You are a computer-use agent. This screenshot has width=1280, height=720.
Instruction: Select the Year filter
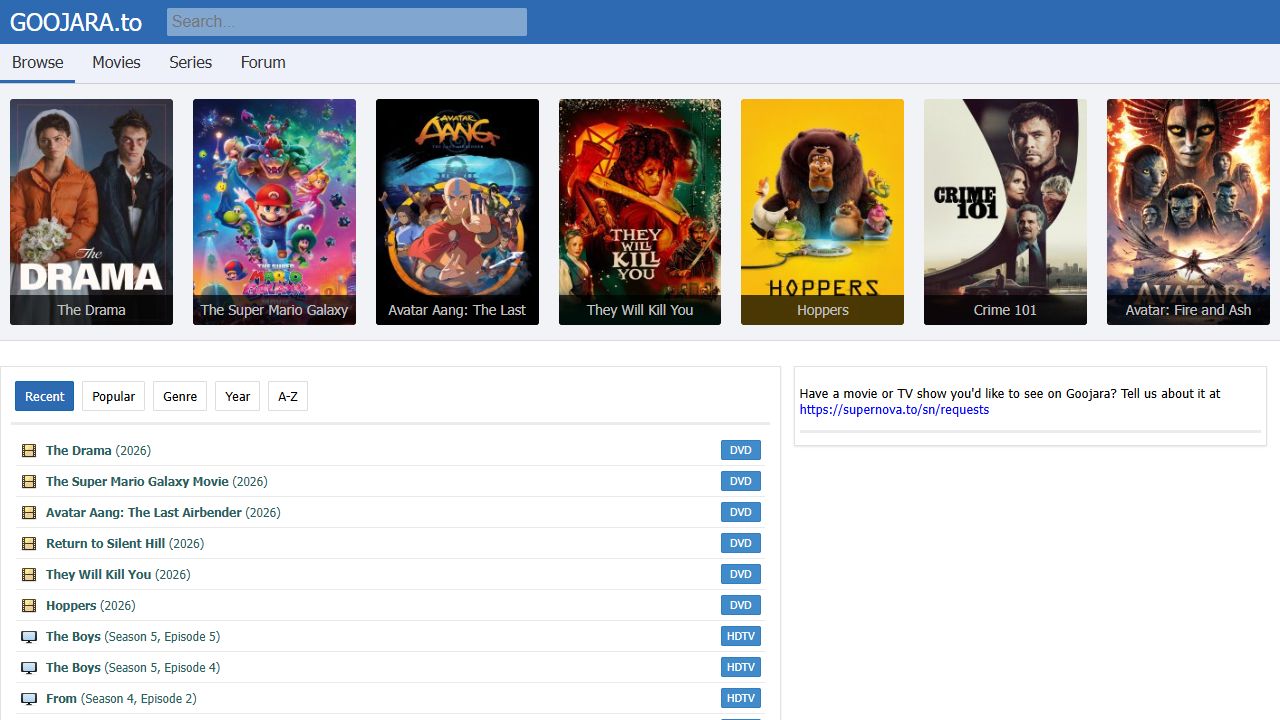pos(238,396)
